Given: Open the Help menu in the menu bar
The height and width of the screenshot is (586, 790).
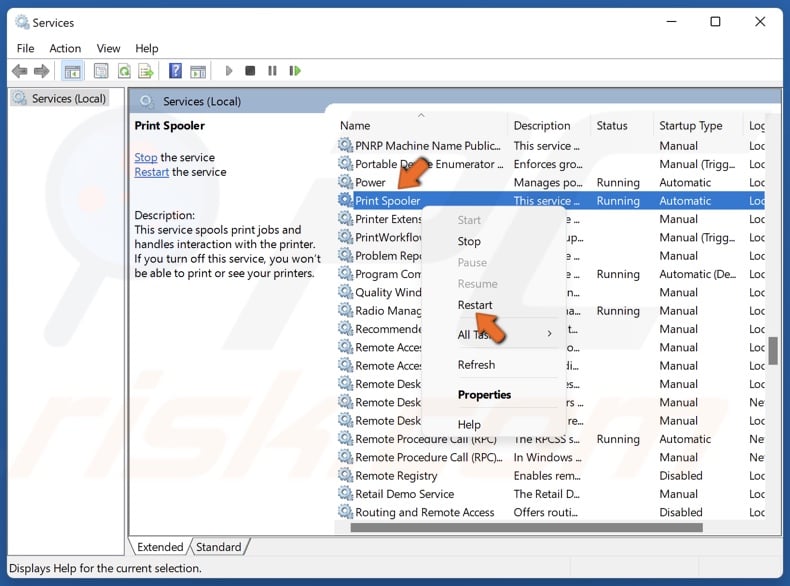Looking at the screenshot, I should (147, 48).
